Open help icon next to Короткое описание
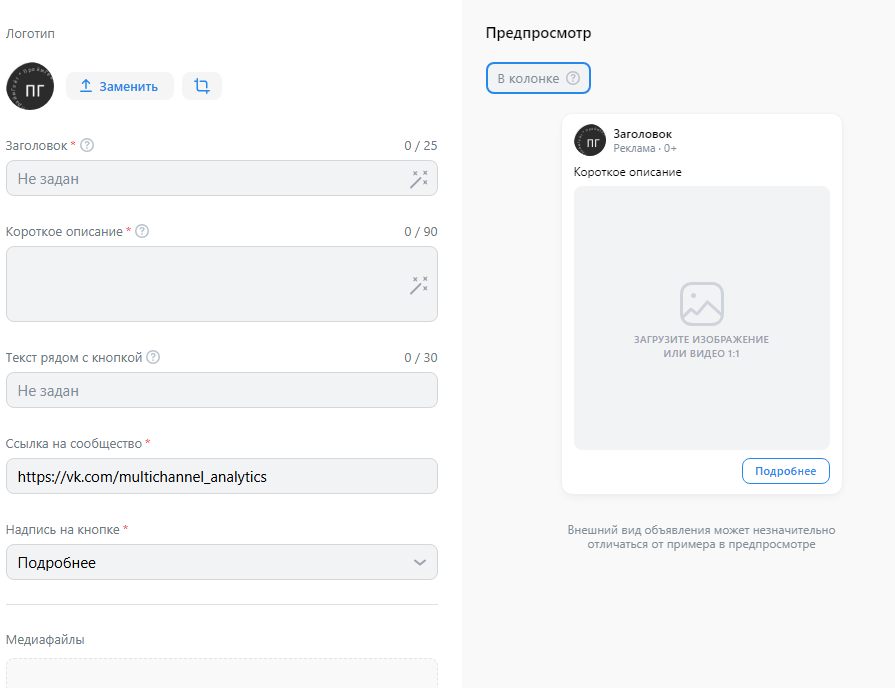Screen dimensions: 895x688 click(x=142, y=231)
